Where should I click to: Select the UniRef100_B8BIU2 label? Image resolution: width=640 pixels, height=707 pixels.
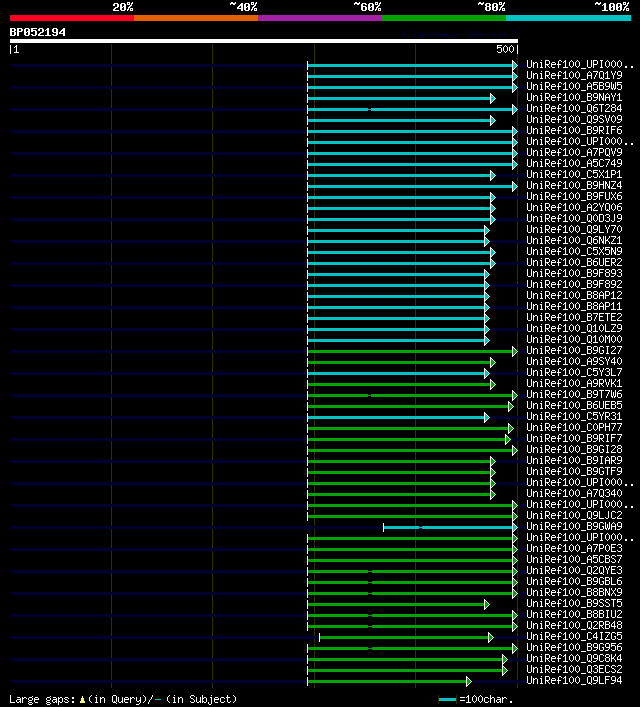(x=574, y=615)
